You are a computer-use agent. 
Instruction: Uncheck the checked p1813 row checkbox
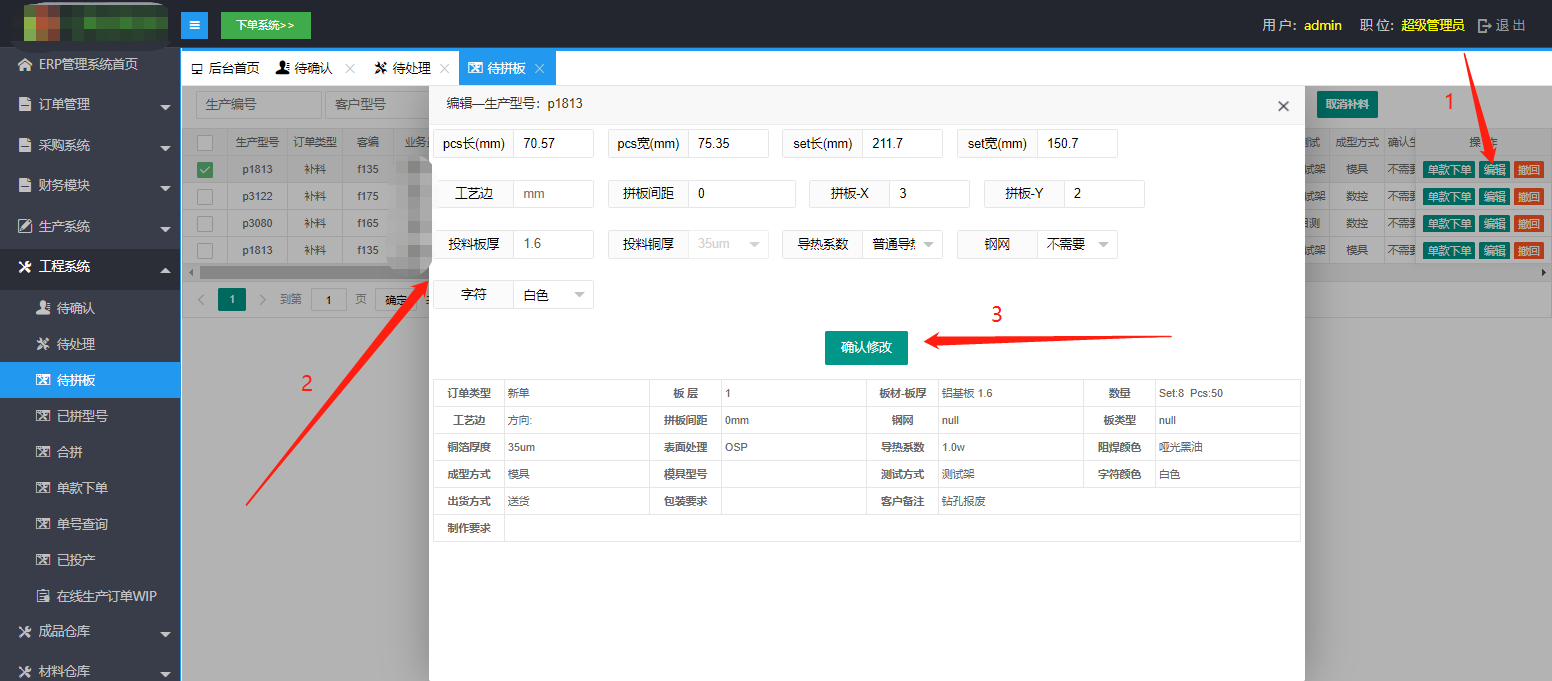pyautogui.click(x=205, y=170)
